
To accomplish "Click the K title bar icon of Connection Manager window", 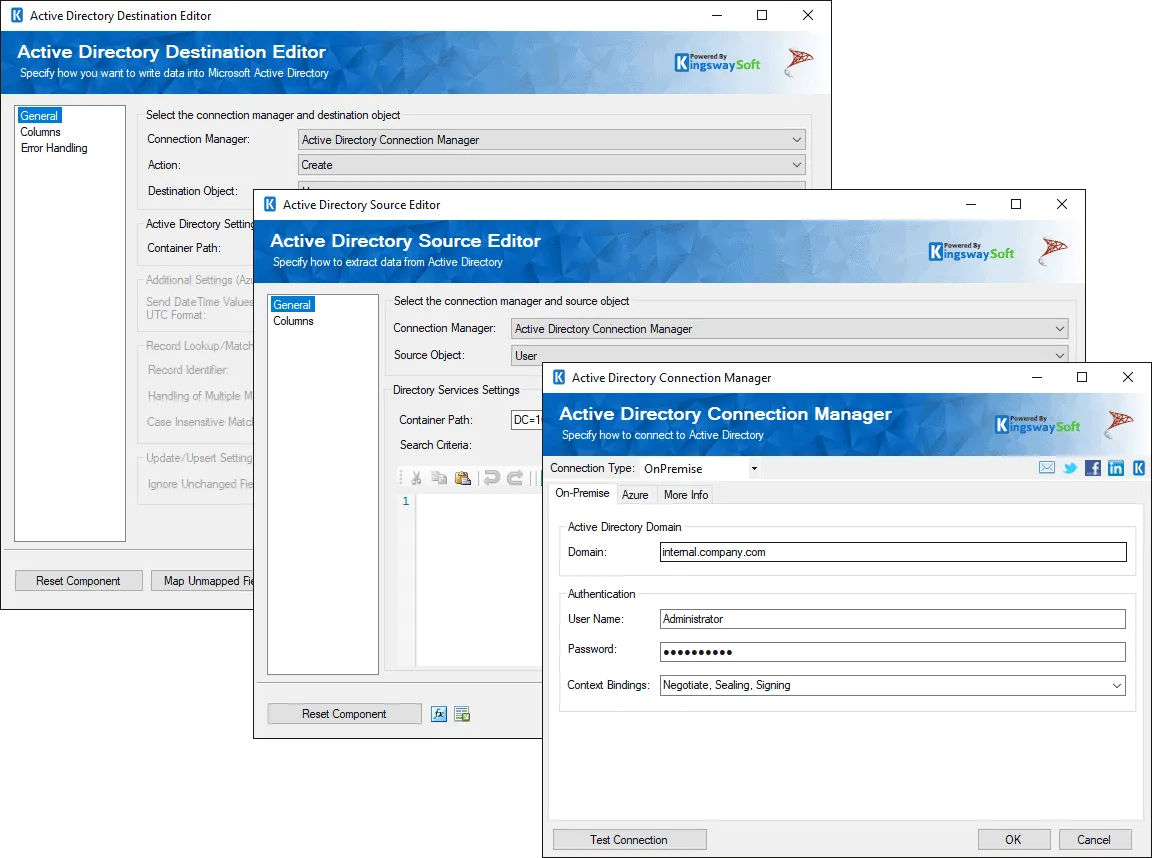I will point(559,378).
